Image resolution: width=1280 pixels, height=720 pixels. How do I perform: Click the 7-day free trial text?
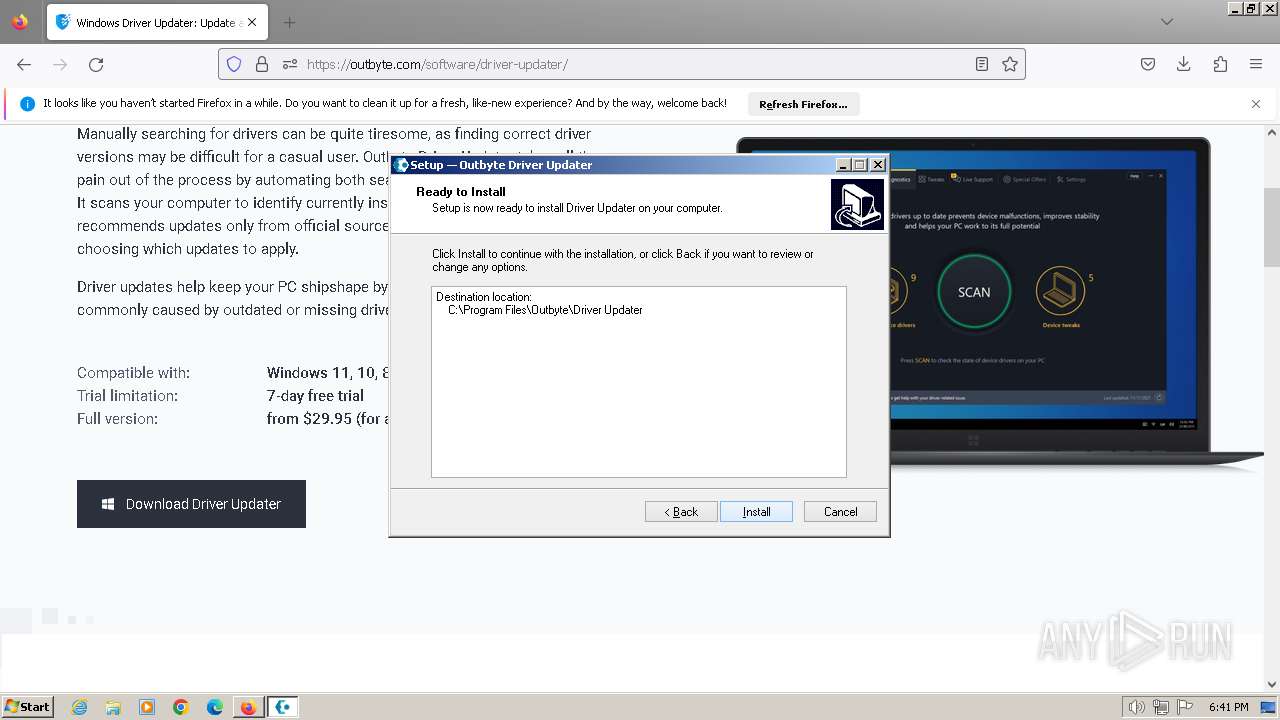315,396
